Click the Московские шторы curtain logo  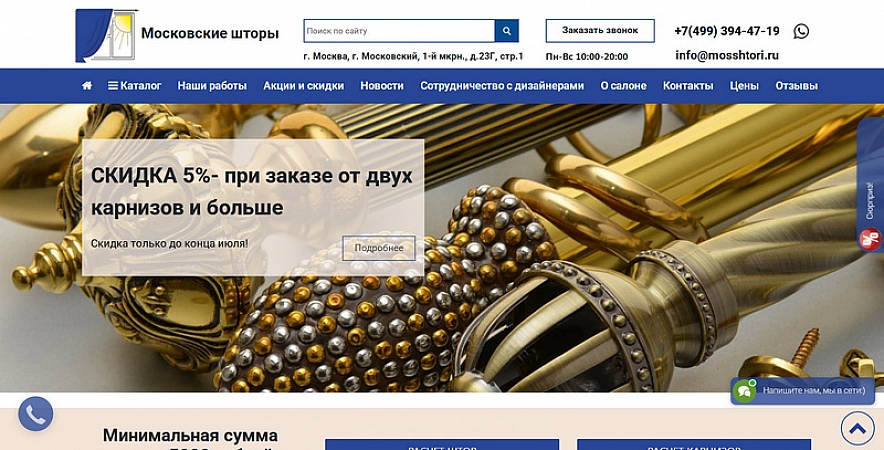tap(107, 35)
